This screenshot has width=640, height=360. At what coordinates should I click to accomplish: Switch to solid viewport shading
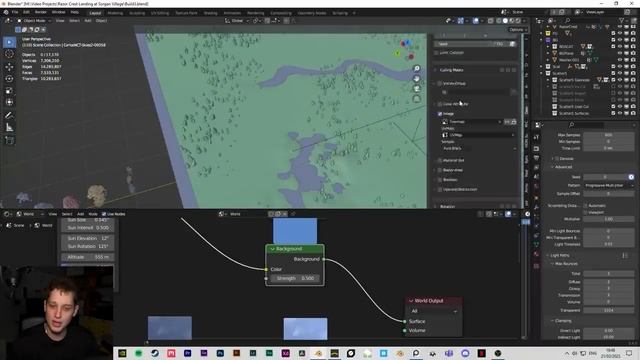tap(505, 20)
